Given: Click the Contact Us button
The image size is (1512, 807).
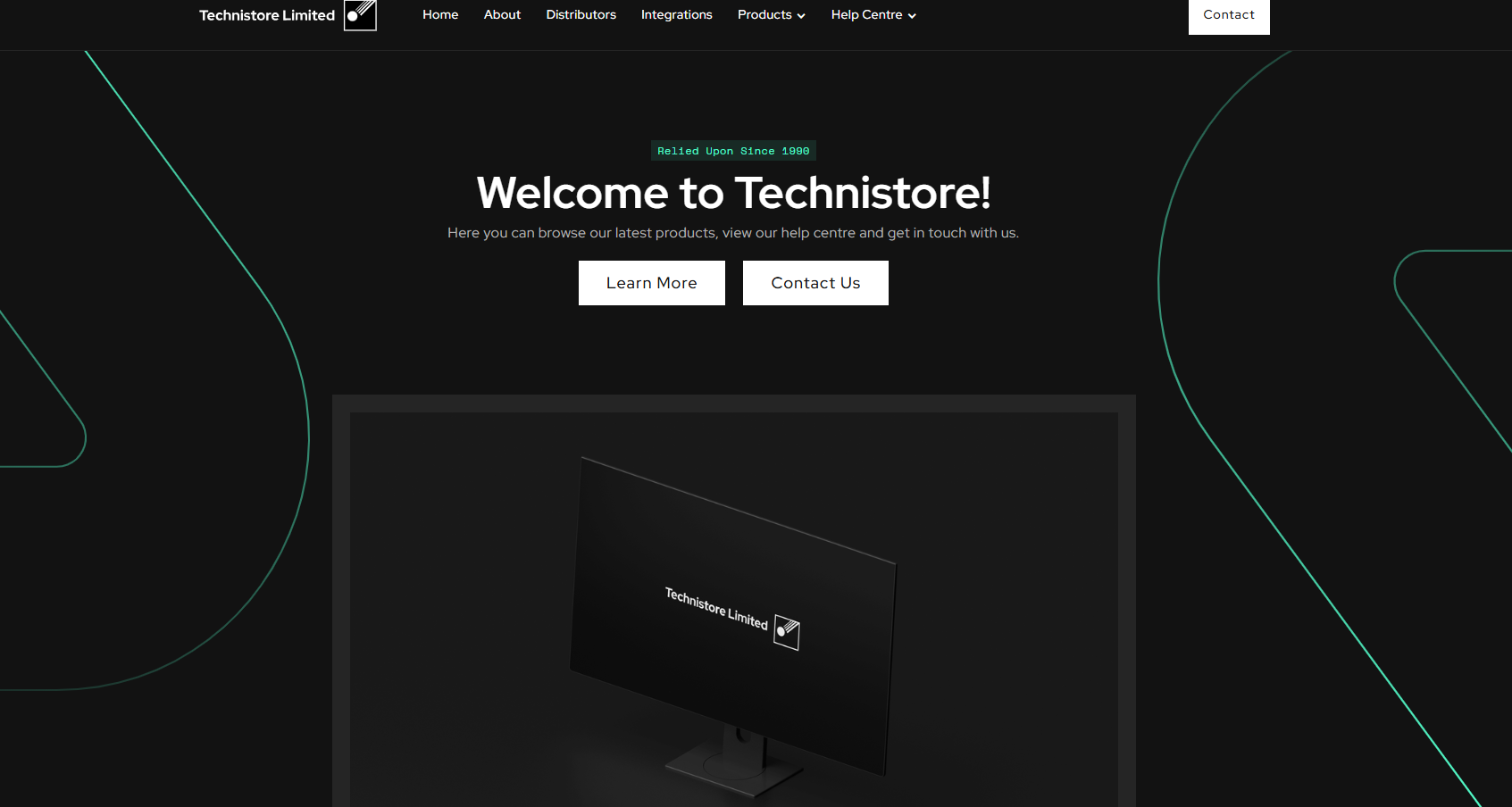Looking at the screenshot, I should click(x=815, y=283).
